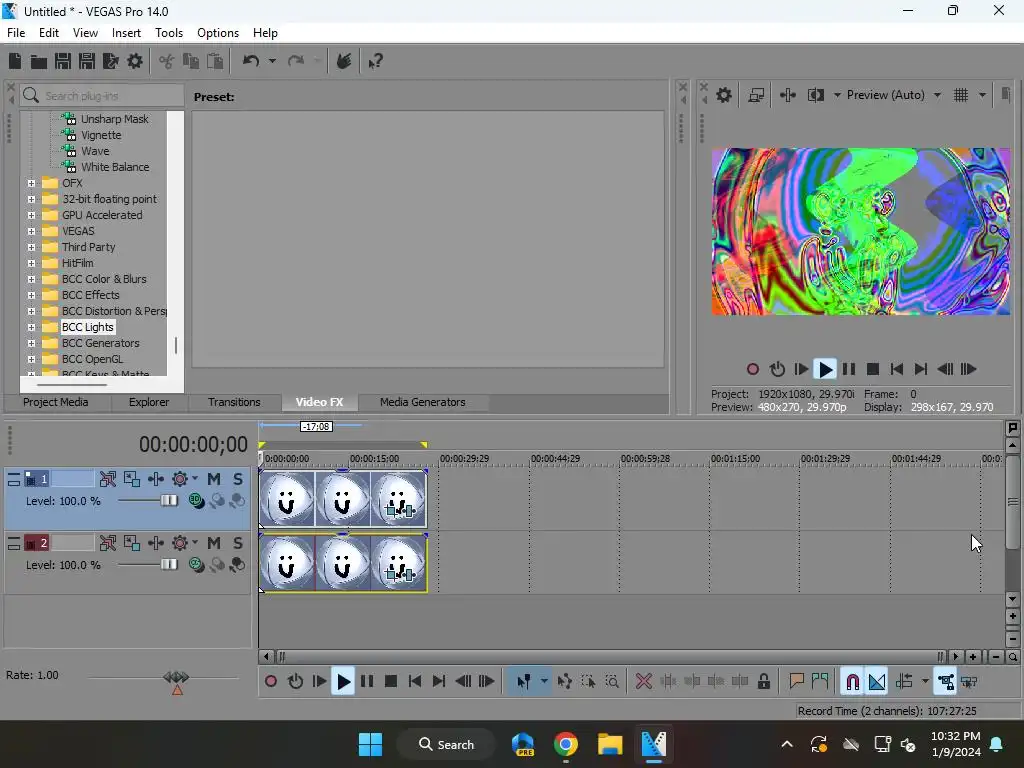Expand the VEGAS plug-in folder

tap(31, 231)
